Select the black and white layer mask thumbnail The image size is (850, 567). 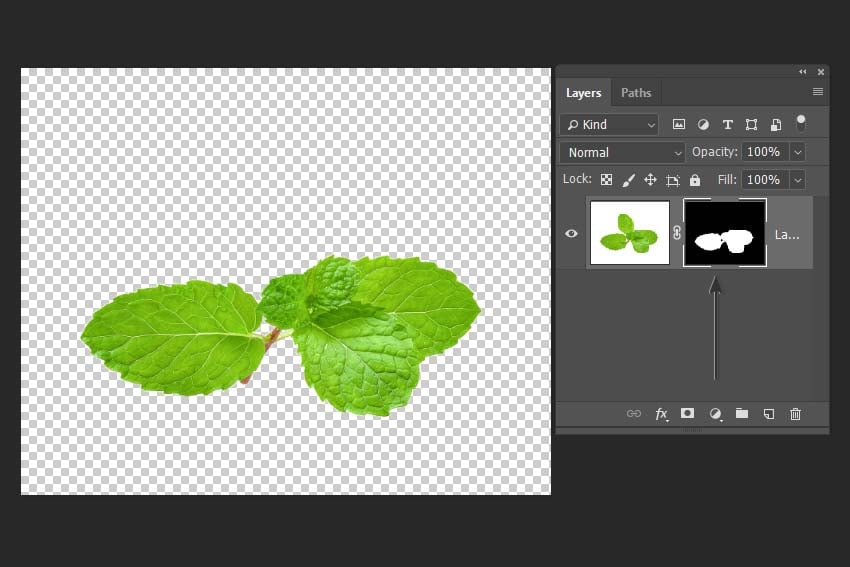(725, 233)
